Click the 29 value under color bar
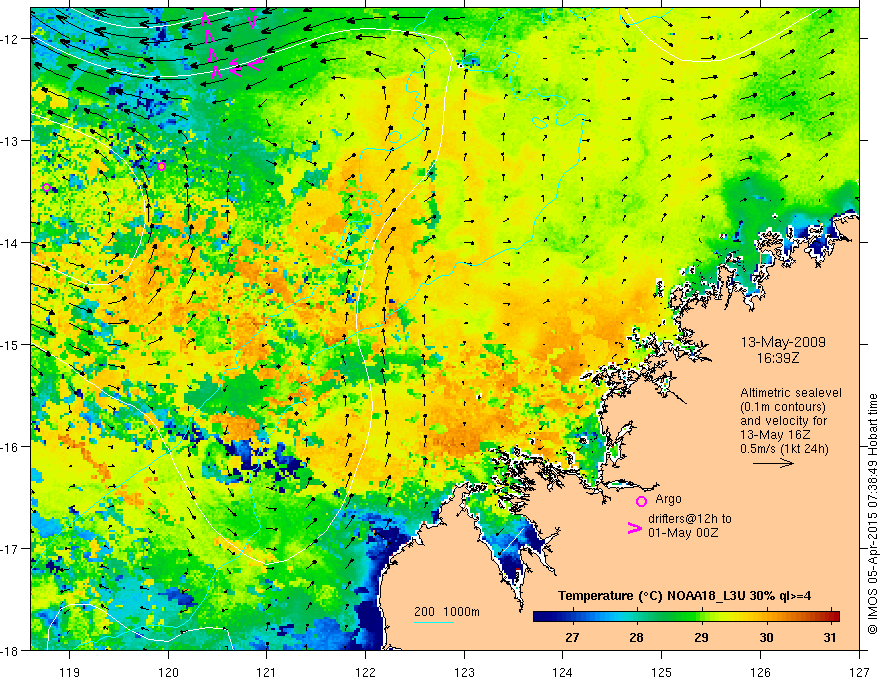 click(x=701, y=637)
